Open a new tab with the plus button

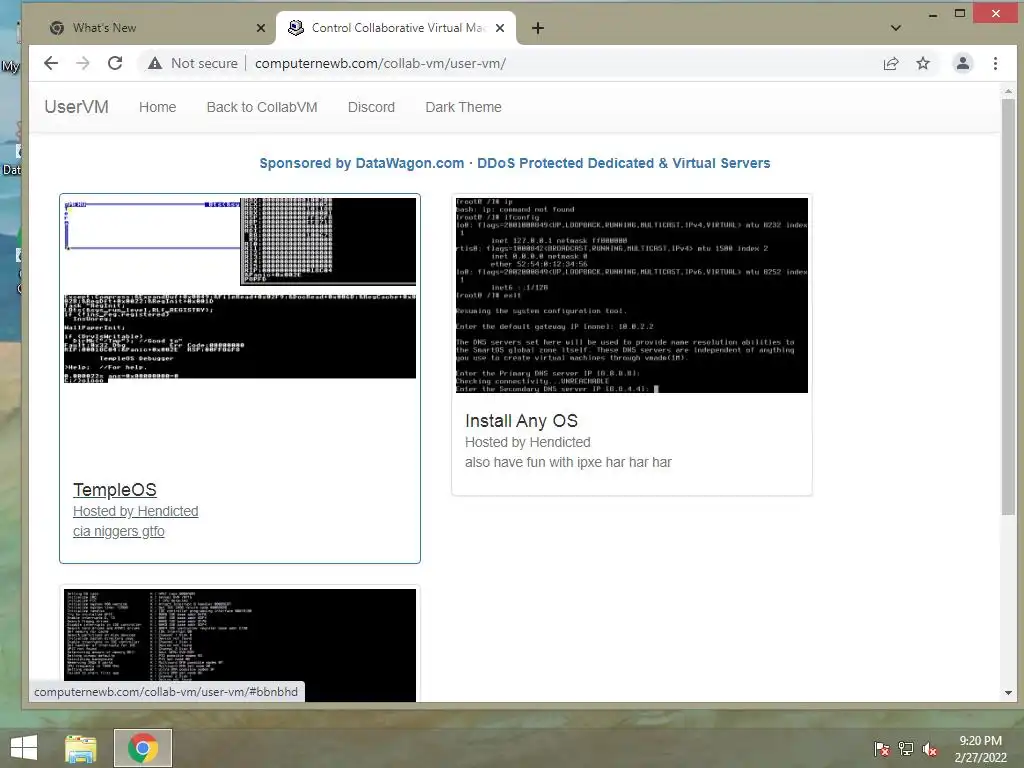(537, 28)
